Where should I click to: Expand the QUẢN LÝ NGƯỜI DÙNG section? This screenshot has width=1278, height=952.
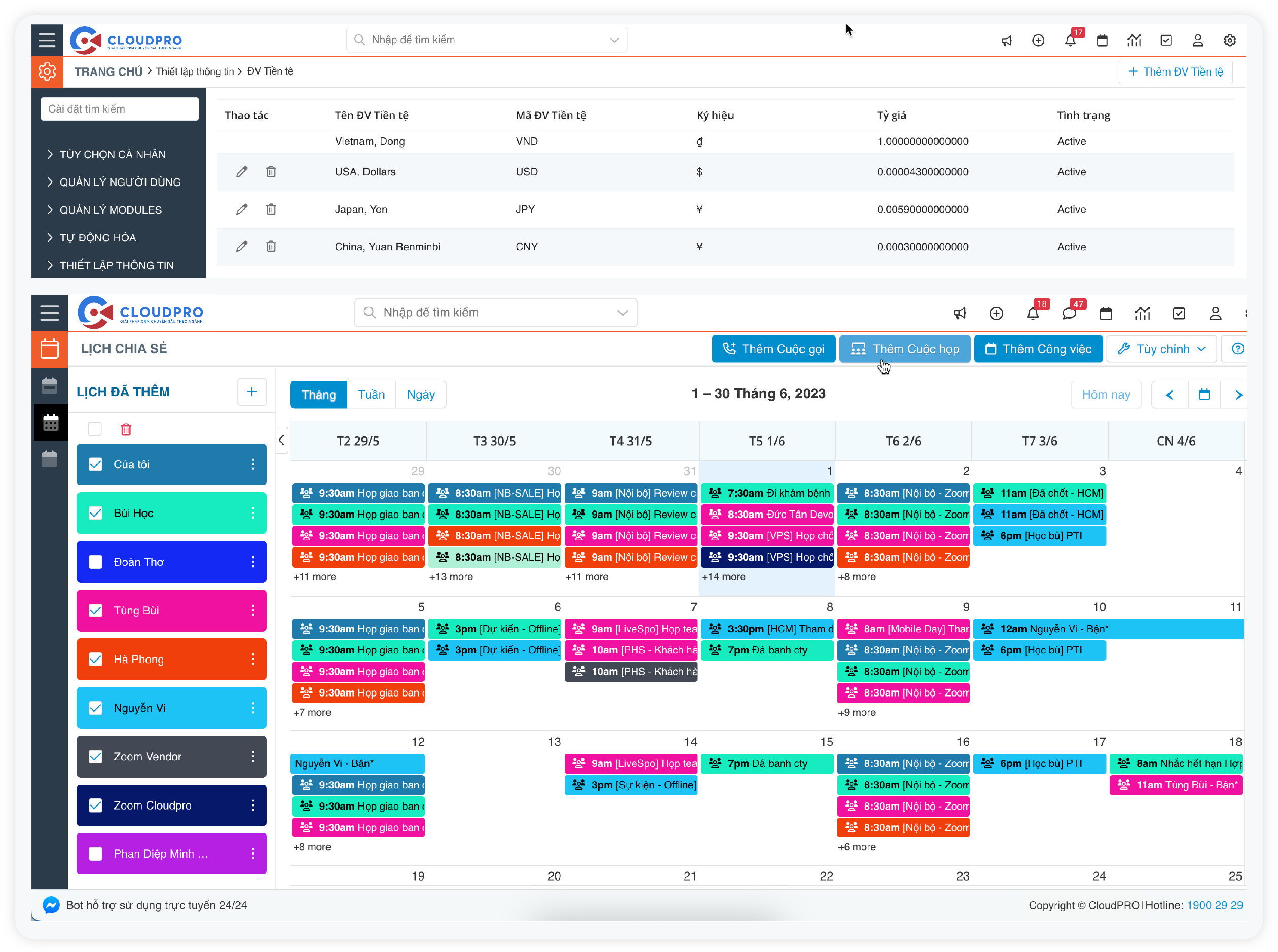pyautogui.click(x=120, y=182)
